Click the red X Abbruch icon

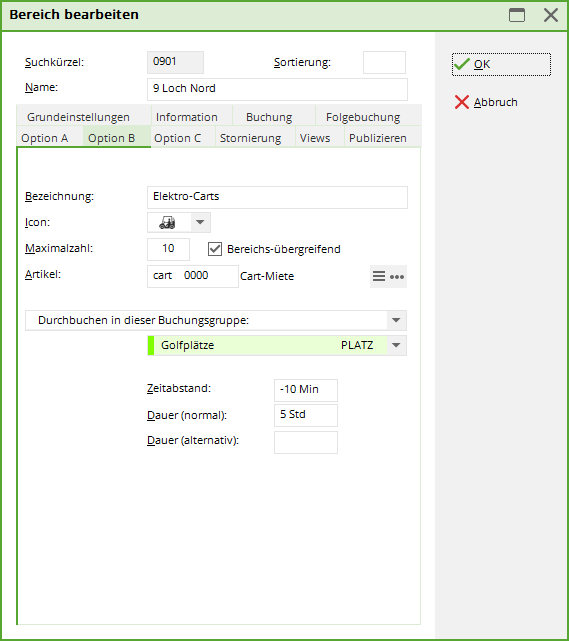[462, 102]
